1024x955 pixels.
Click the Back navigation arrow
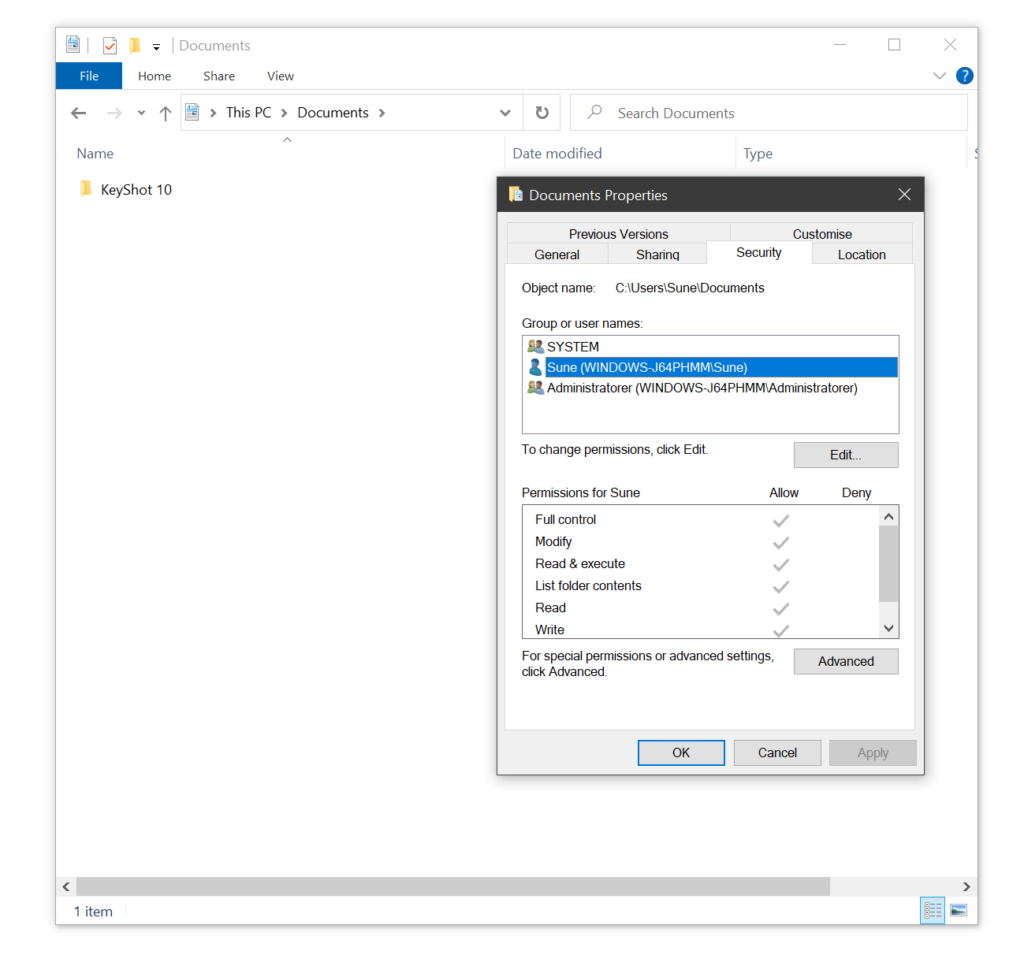(79, 113)
